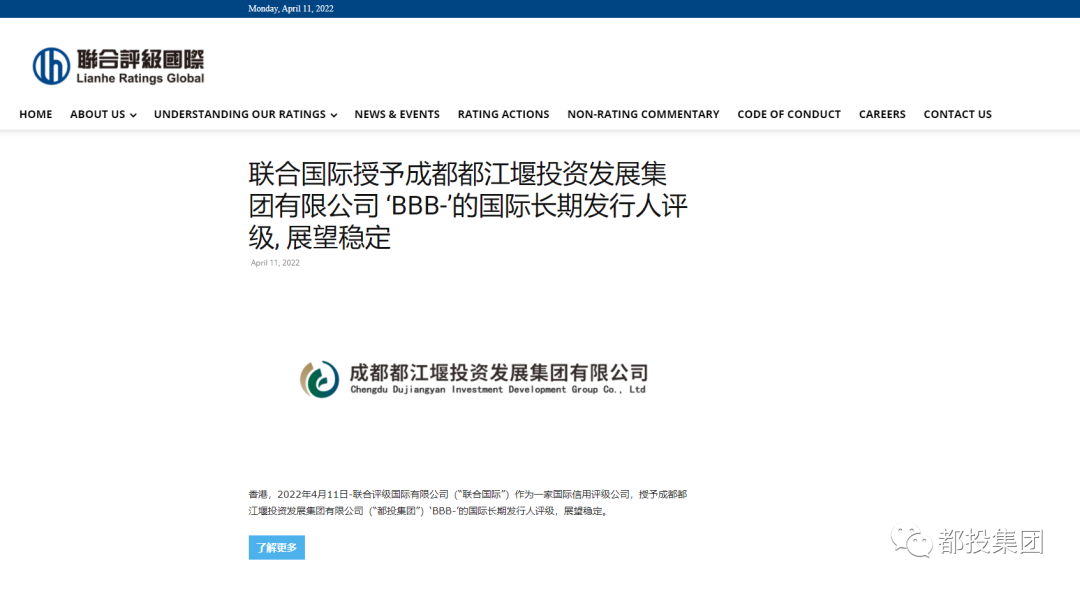Expand the ABOUT US dropdown
This screenshot has height=589, width=1080.
97,114
